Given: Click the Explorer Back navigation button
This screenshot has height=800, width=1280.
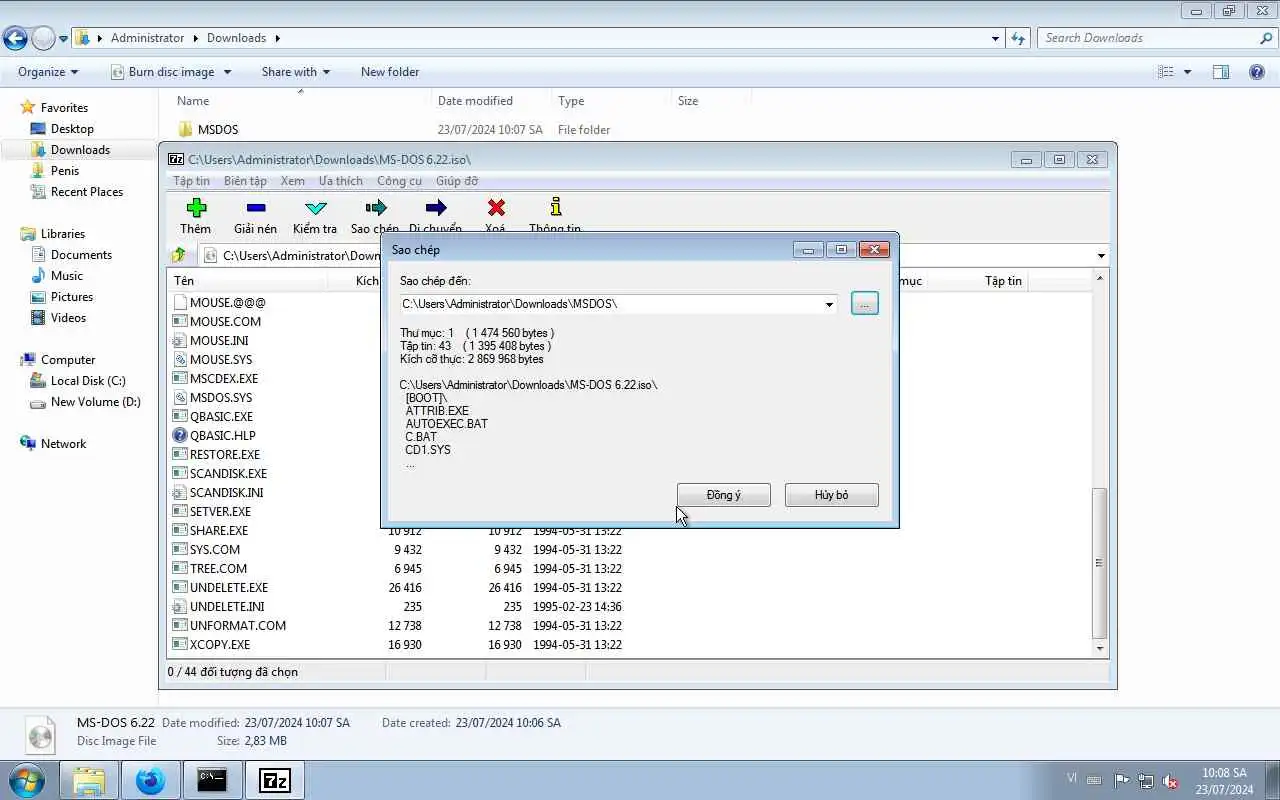Looking at the screenshot, I should tap(15, 38).
